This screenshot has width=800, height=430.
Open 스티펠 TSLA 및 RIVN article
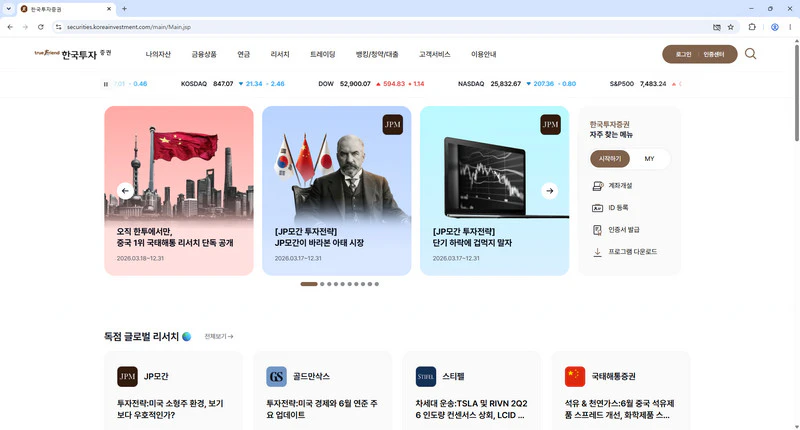tap(471, 409)
